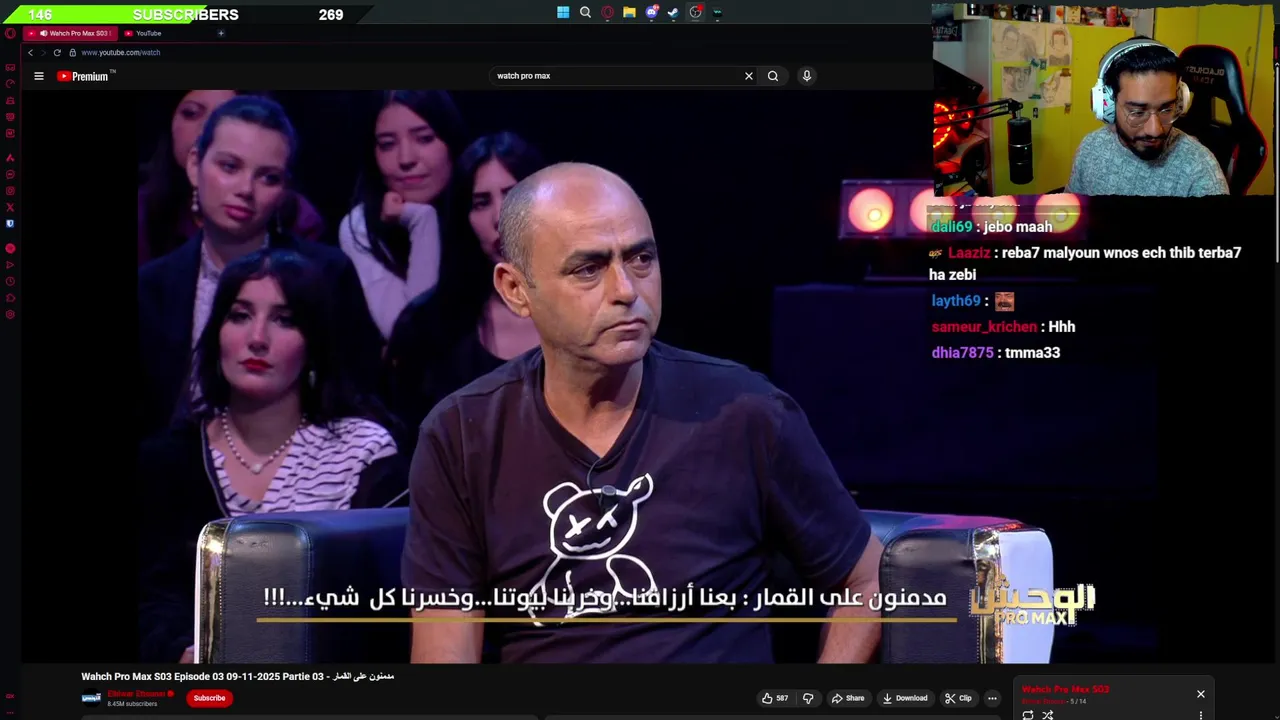Clear the YouTube search text
This screenshot has height=720, width=1280.
[x=748, y=76]
